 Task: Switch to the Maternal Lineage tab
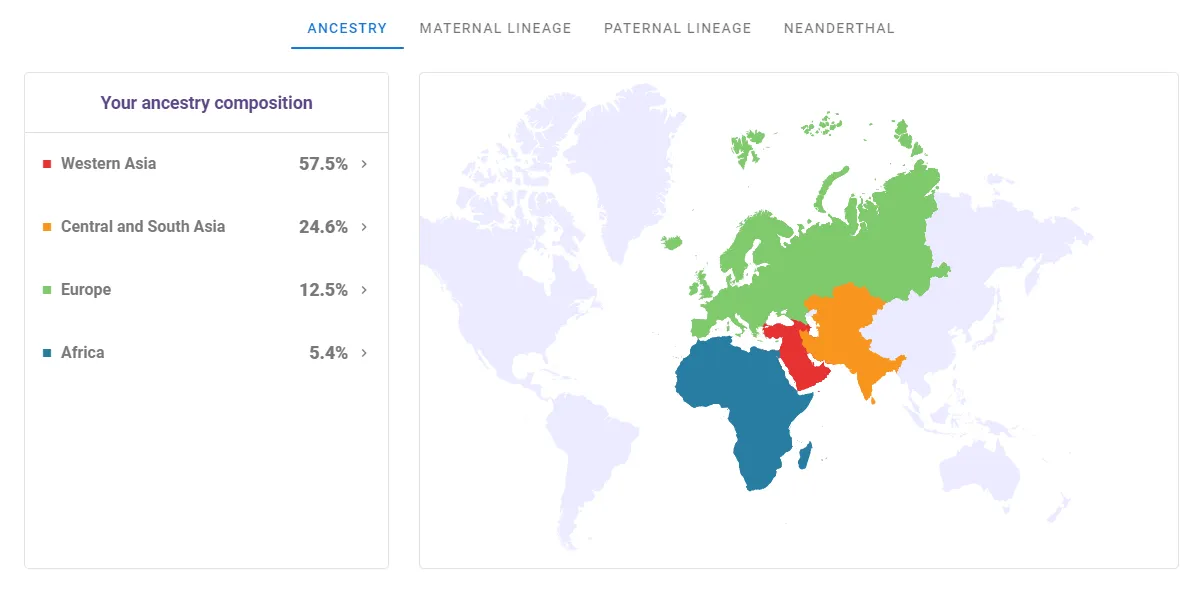pyautogui.click(x=495, y=28)
